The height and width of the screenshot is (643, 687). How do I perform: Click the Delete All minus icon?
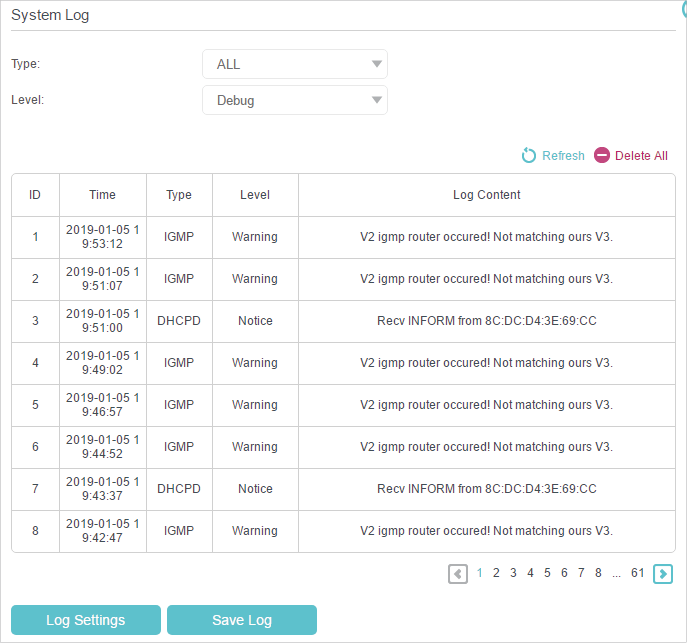coord(602,155)
